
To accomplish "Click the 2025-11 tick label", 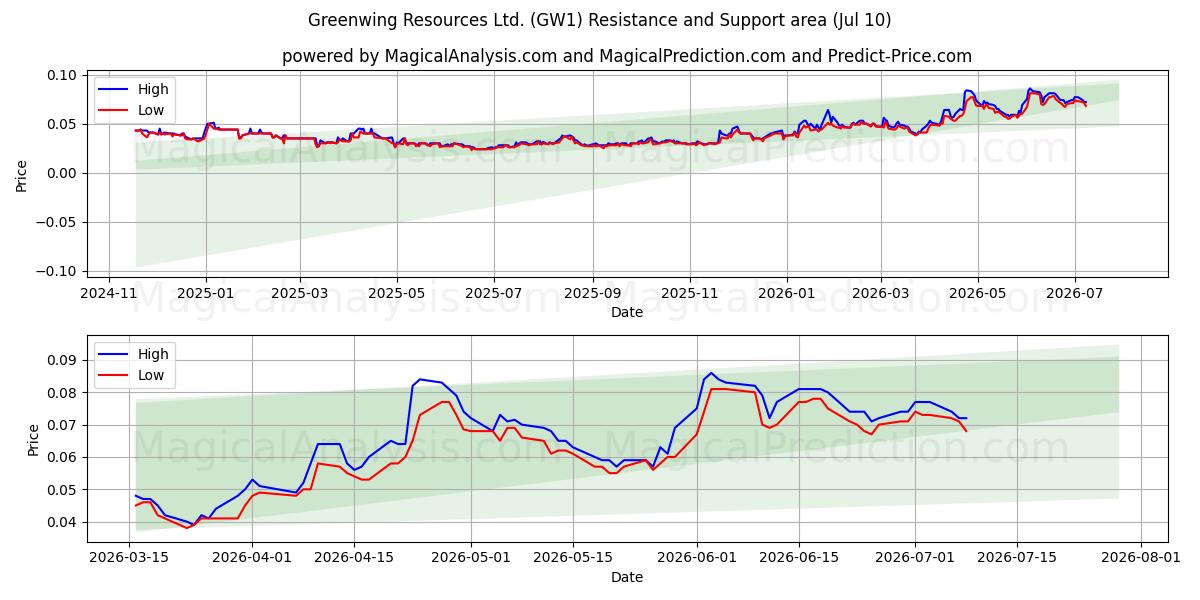I will click(689, 293).
